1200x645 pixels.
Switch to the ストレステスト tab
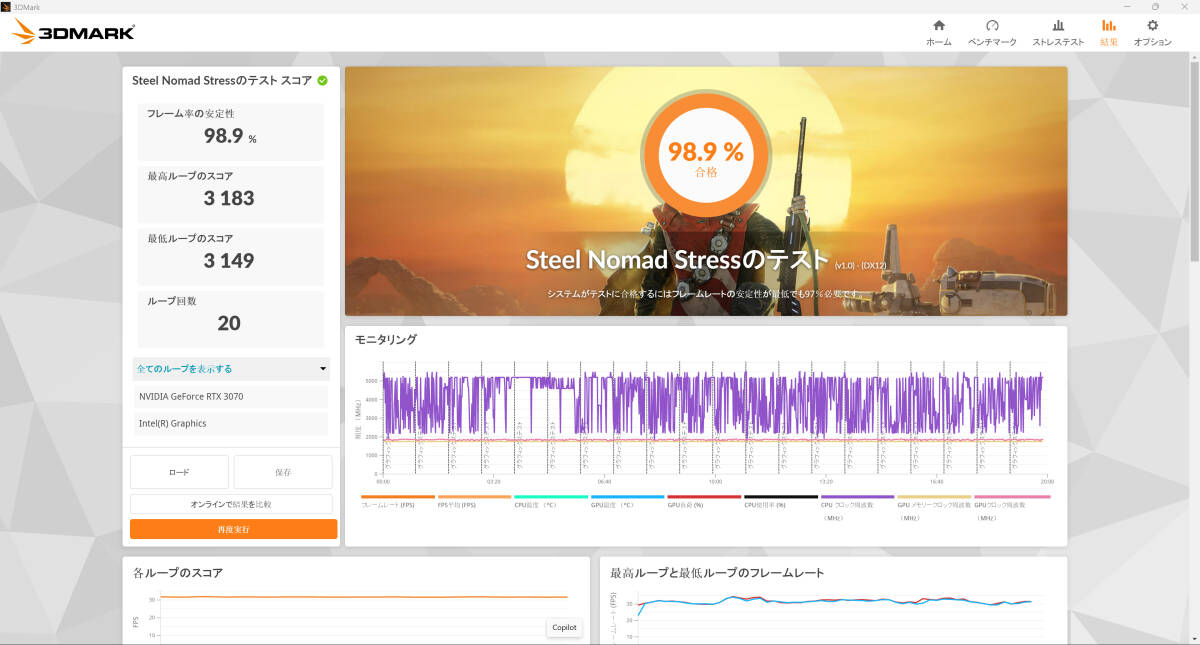pos(1058,33)
